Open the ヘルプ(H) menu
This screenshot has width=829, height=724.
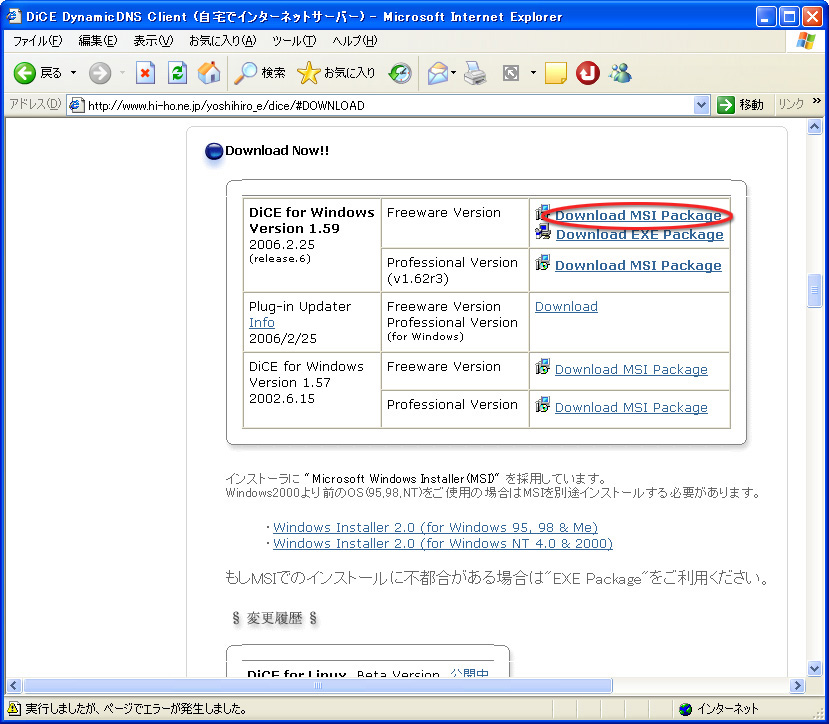click(x=355, y=41)
